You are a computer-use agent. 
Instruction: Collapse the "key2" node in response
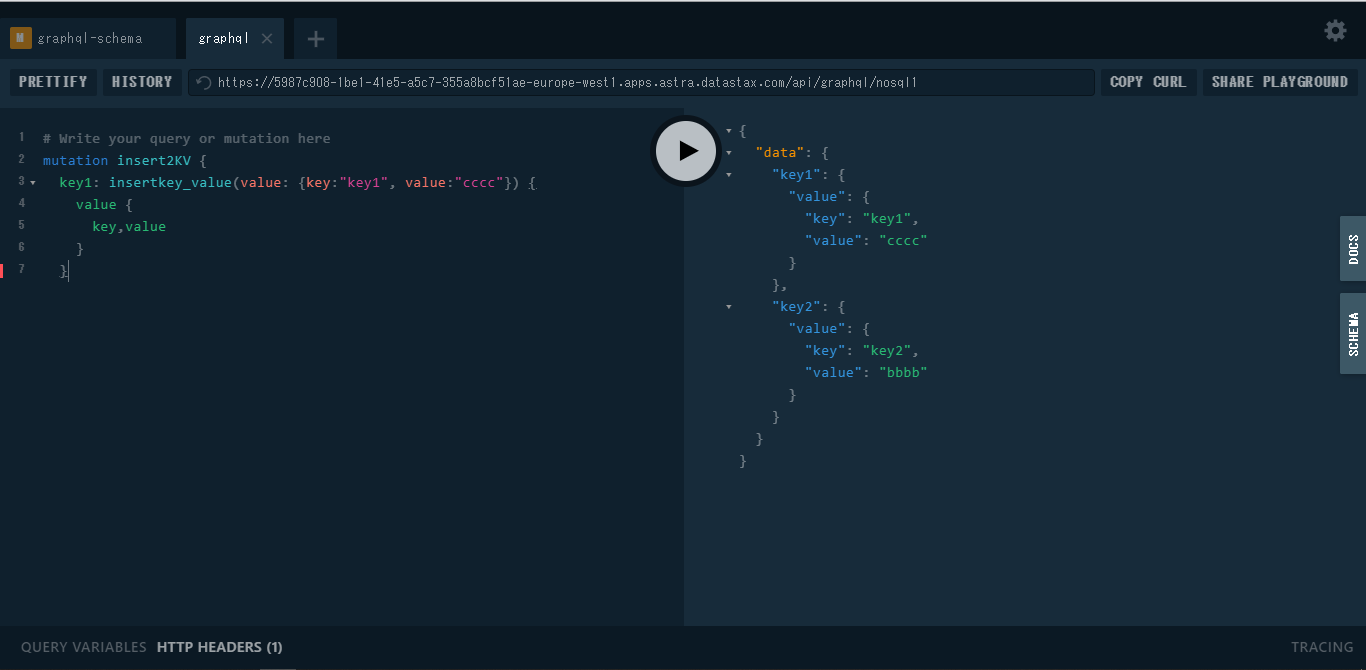coord(728,307)
